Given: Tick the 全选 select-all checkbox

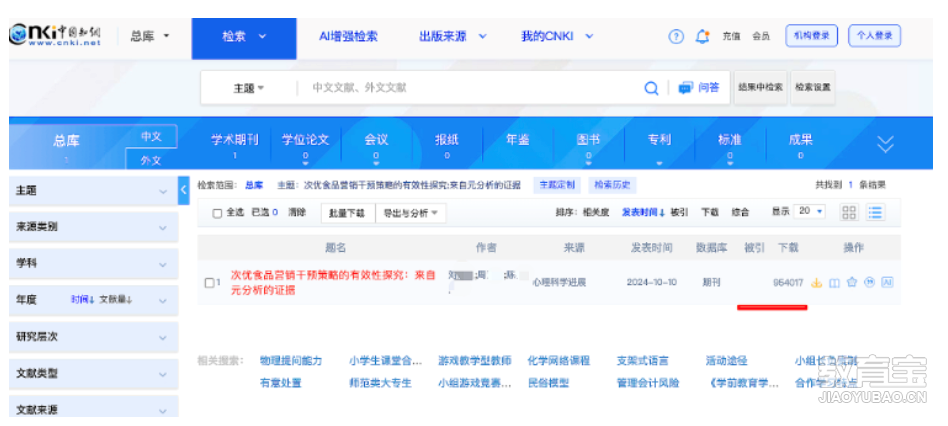Looking at the screenshot, I should tap(218, 213).
